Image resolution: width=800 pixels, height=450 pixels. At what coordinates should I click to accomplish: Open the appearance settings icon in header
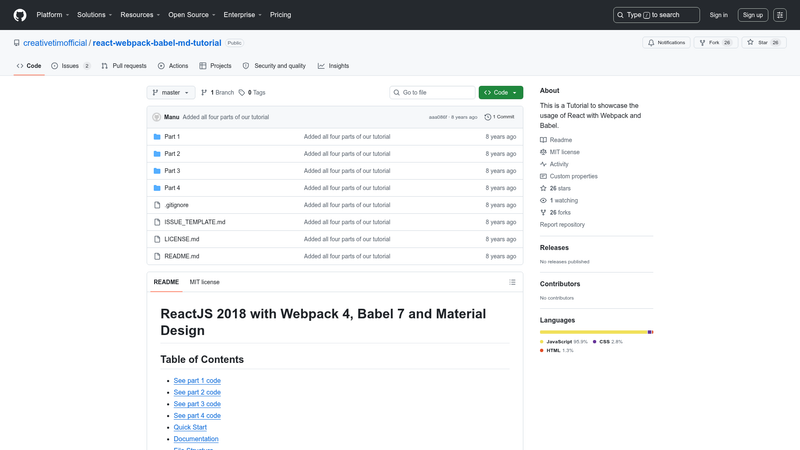pos(780,15)
